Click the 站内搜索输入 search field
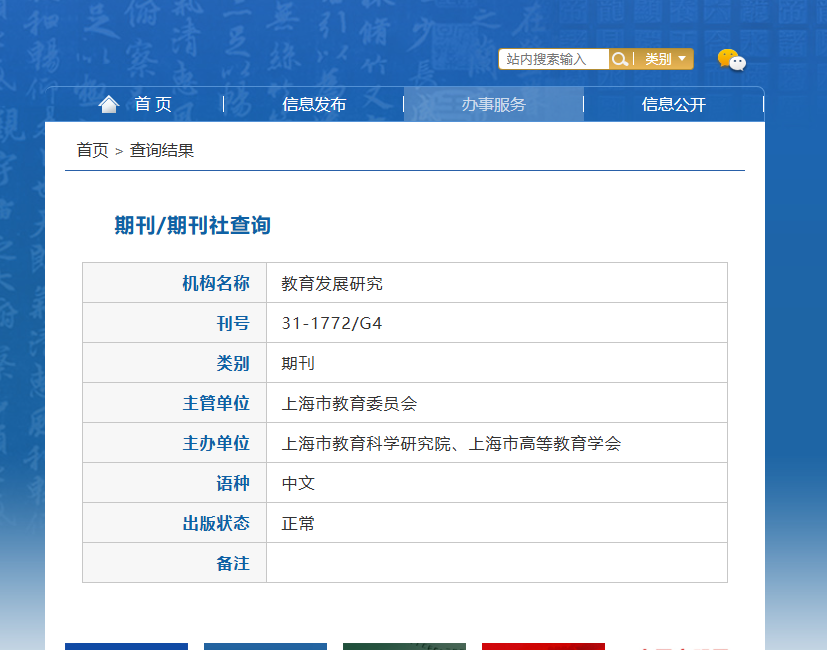Screen dimensions: 827x650 [554, 59]
